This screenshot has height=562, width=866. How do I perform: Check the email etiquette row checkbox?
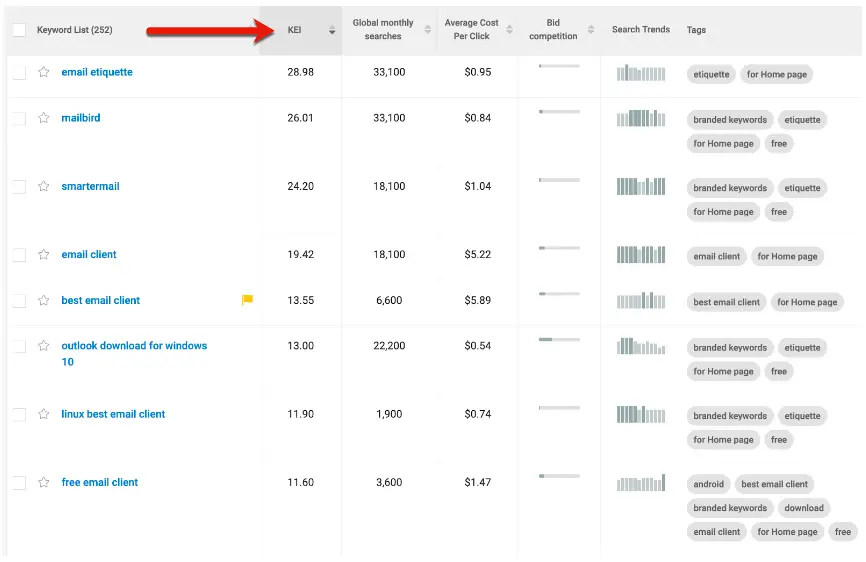tap(19, 72)
